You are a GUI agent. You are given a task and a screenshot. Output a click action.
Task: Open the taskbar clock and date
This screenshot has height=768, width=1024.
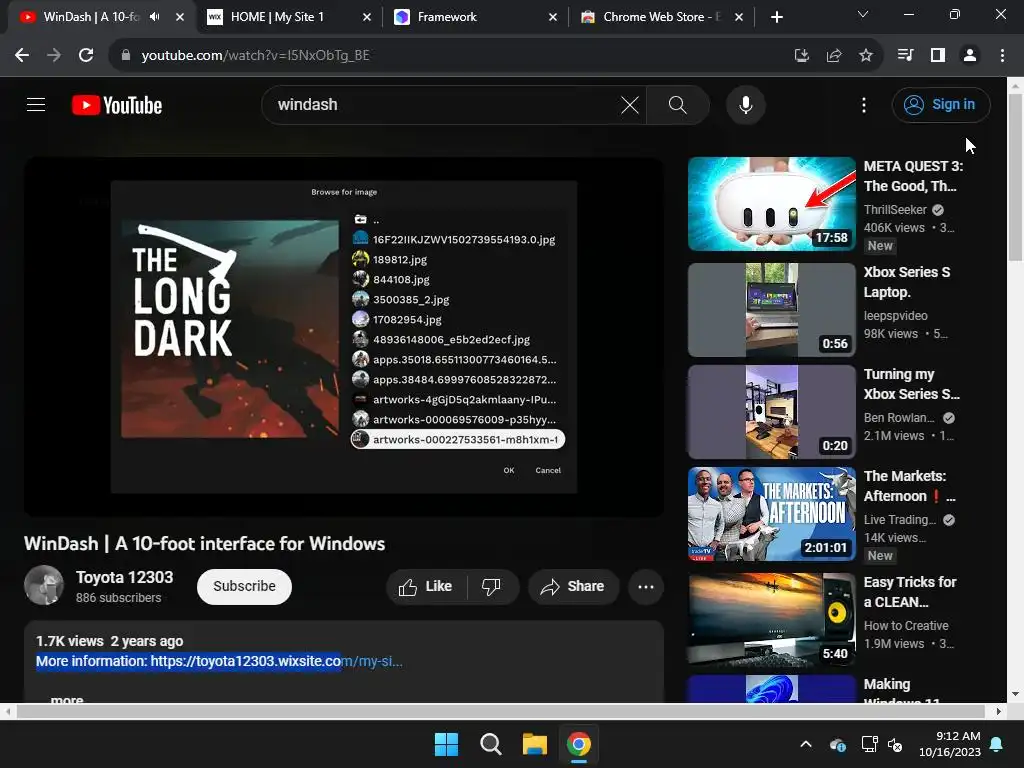tap(950, 744)
